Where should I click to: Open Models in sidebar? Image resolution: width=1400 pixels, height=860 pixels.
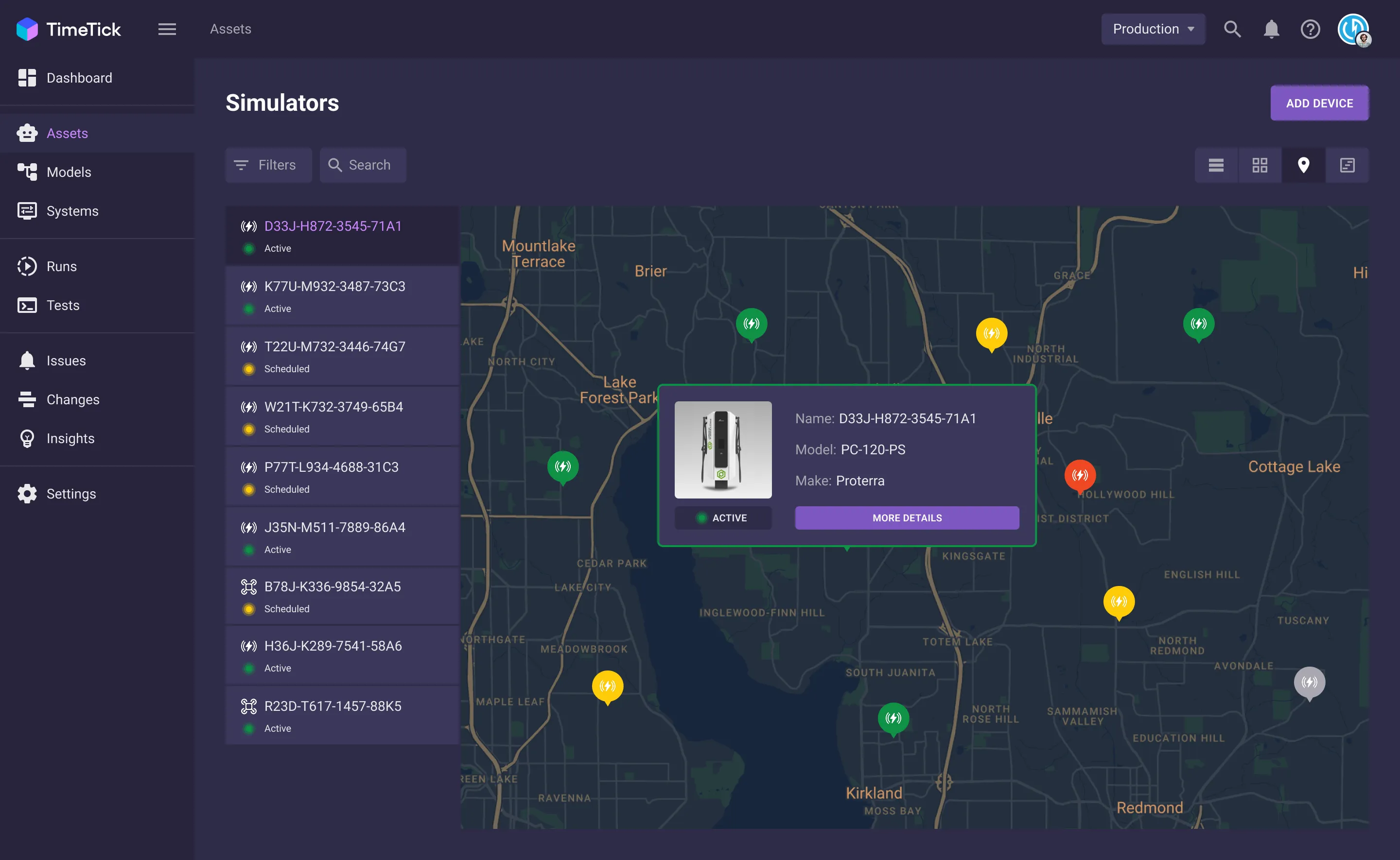click(97, 172)
